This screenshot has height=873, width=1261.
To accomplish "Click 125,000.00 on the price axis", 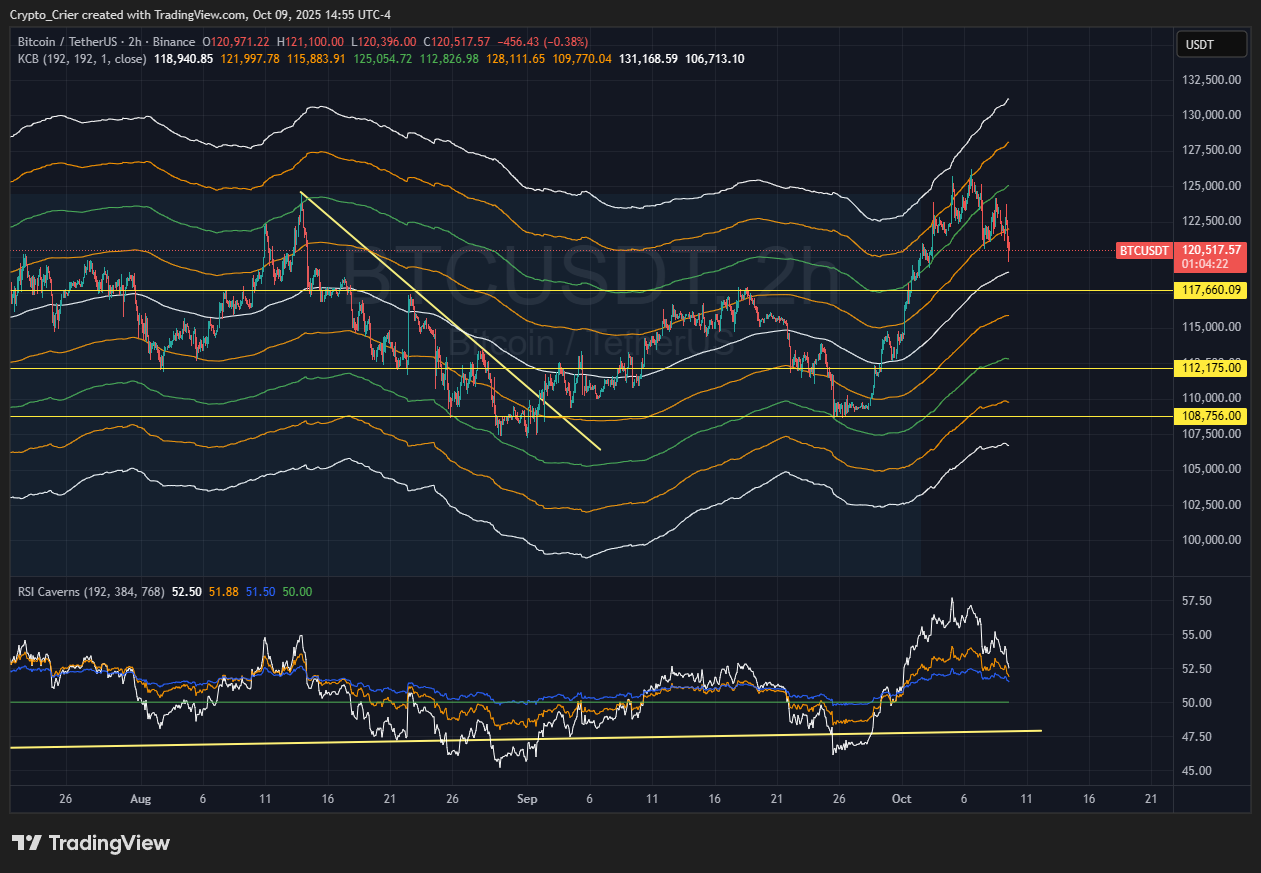I will [x=1211, y=186].
